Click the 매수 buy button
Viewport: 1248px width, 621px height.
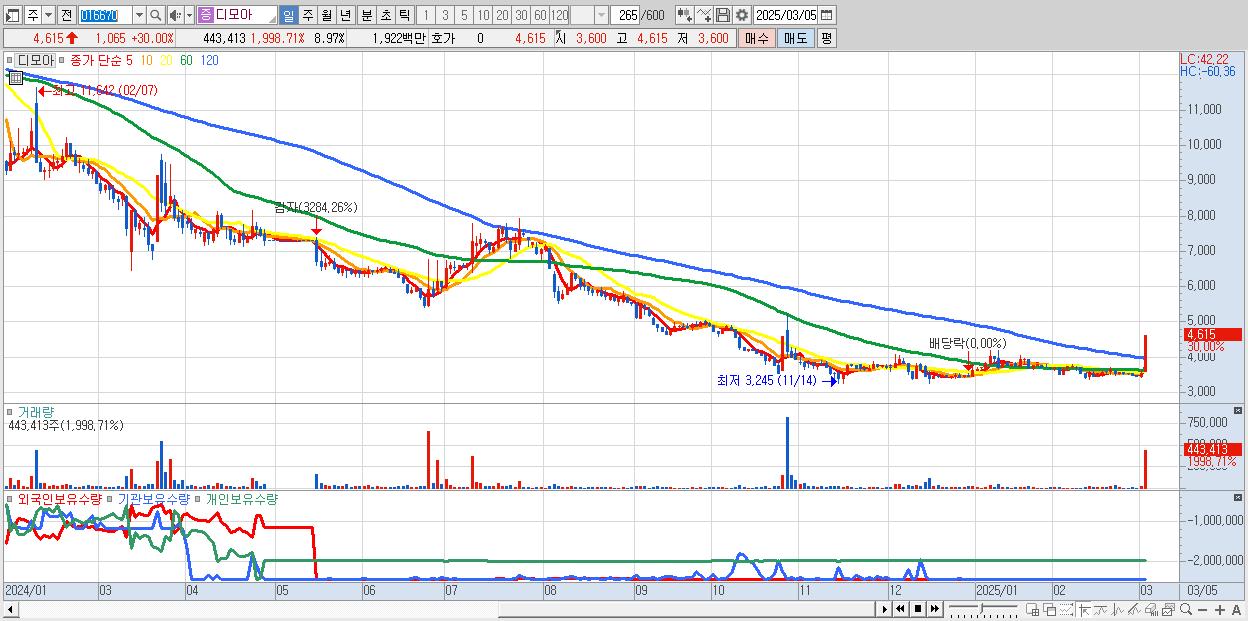point(757,38)
